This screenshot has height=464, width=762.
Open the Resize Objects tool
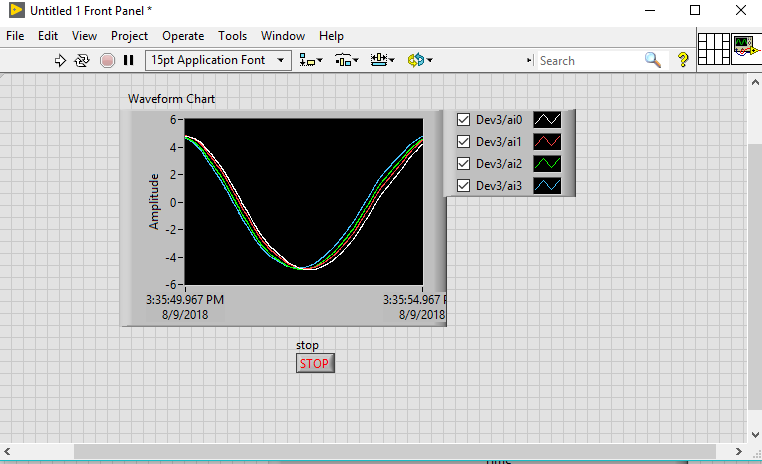[x=382, y=60]
